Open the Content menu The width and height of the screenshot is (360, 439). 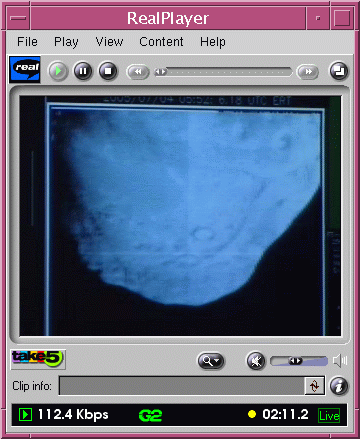coord(161,42)
